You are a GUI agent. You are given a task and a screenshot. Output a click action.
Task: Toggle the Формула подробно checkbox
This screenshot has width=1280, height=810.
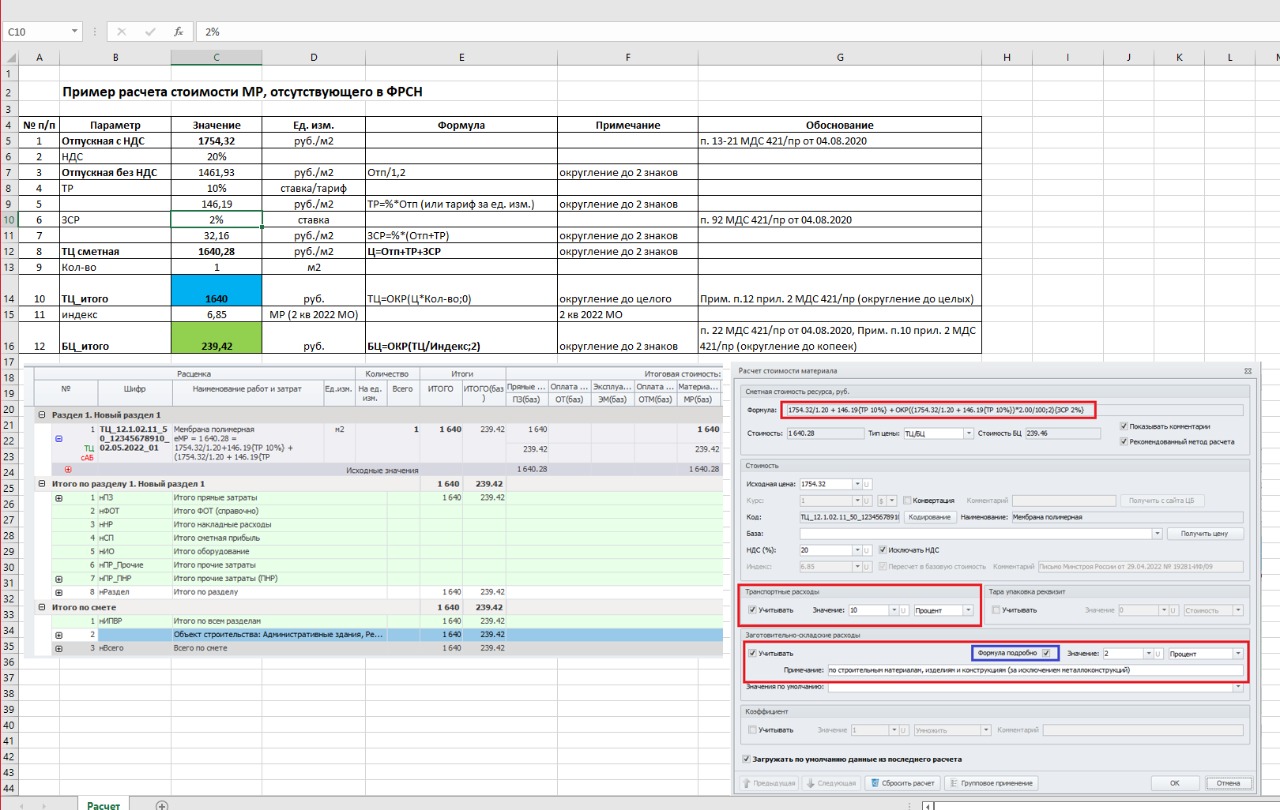click(x=1047, y=653)
